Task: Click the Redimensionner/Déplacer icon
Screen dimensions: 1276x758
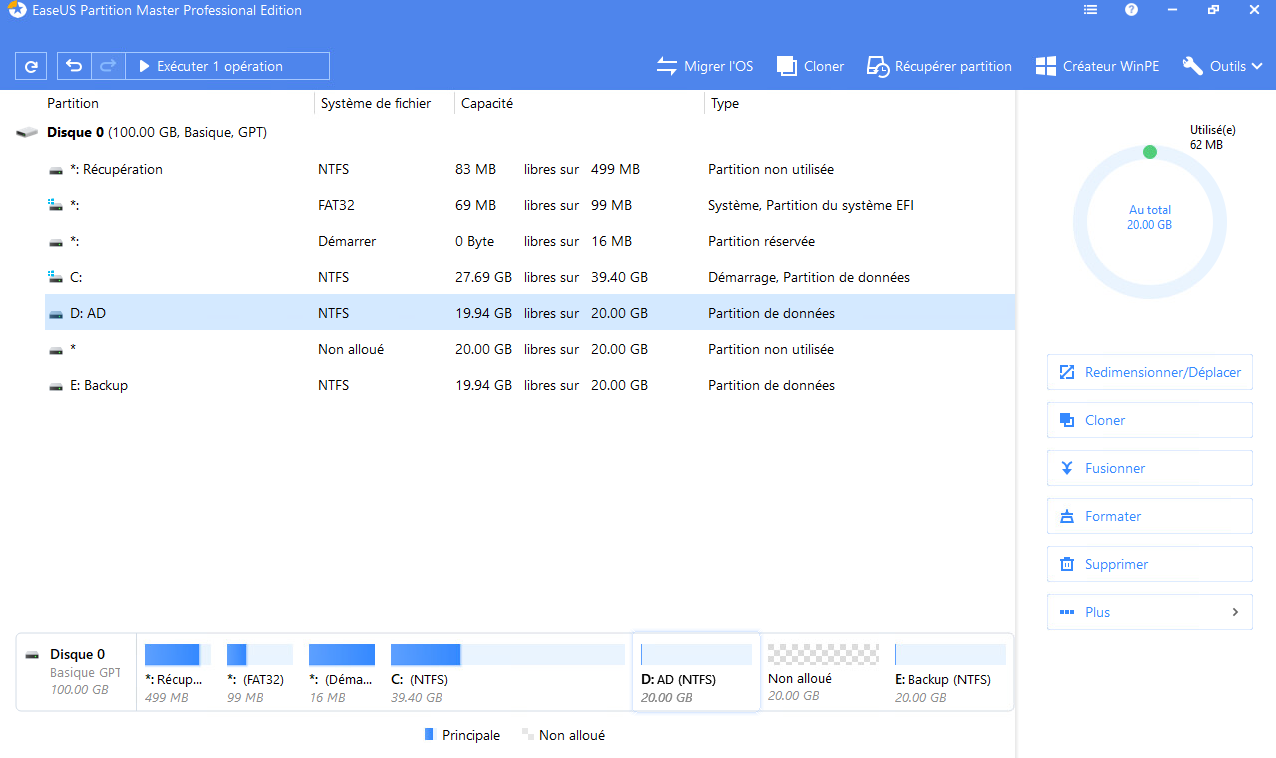Action: tap(1066, 372)
